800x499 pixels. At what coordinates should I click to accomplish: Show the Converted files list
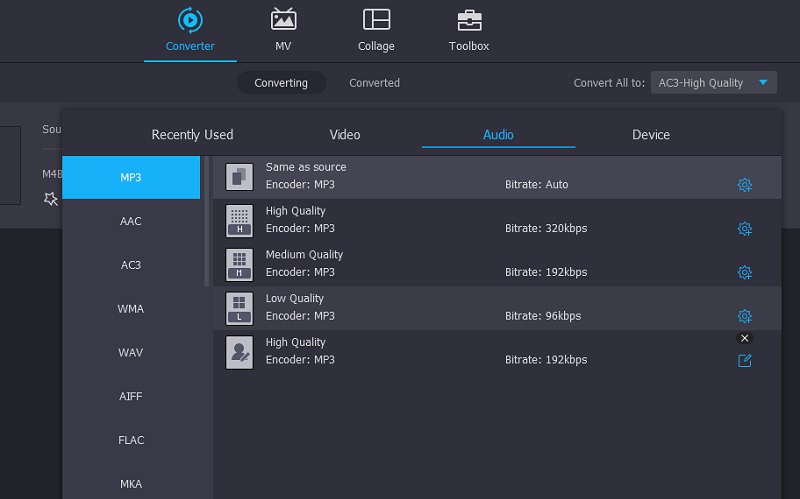pyautogui.click(x=374, y=83)
